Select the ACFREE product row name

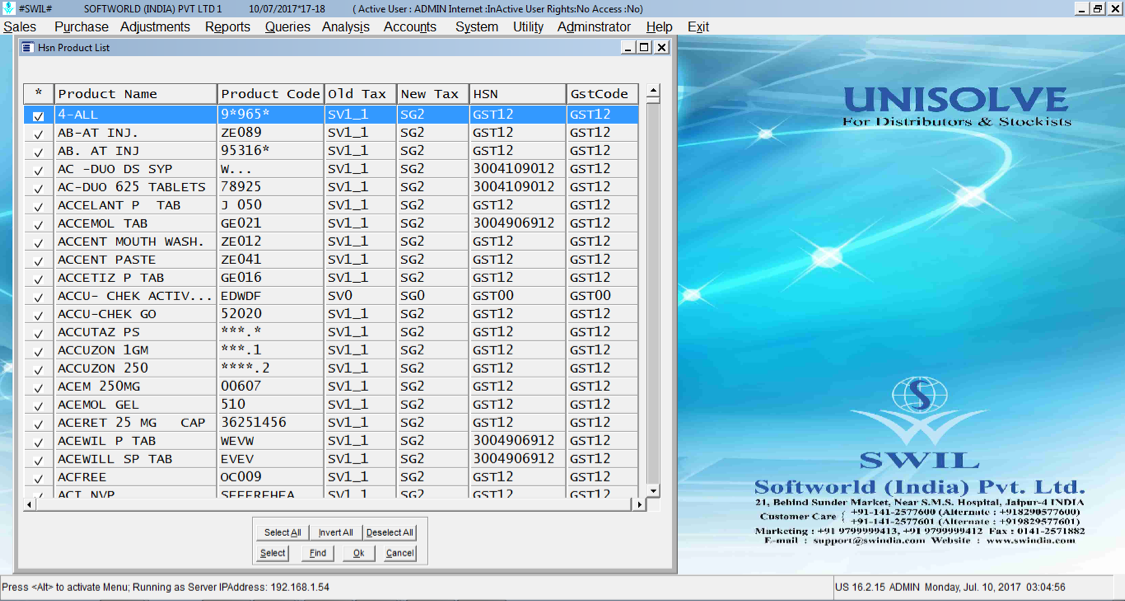tap(82, 477)
